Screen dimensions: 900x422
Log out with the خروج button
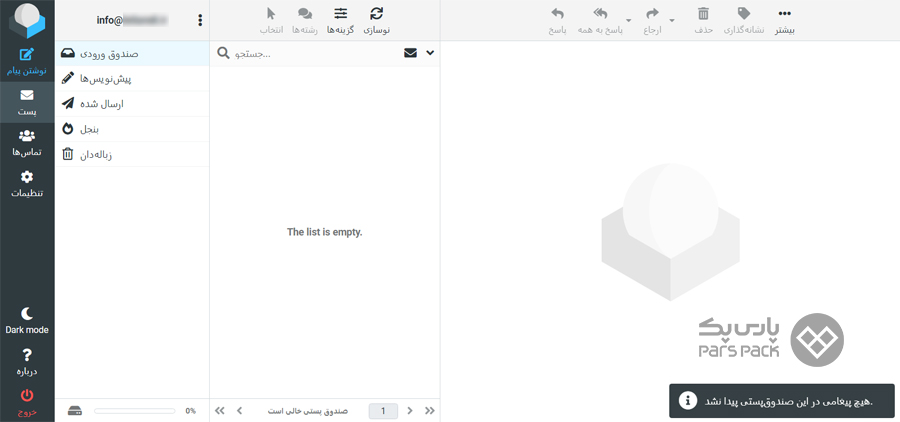[27, 402]
